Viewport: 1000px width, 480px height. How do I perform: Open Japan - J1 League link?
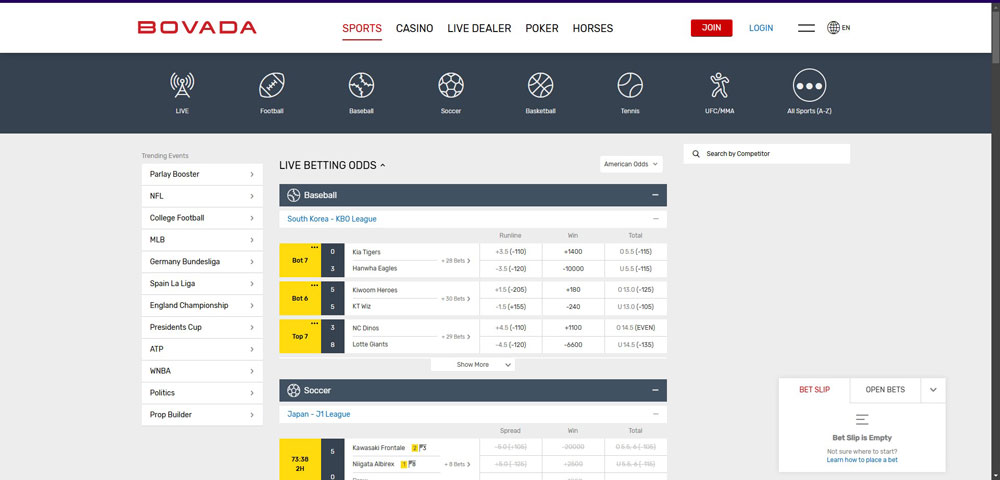(x=318, y=414)
